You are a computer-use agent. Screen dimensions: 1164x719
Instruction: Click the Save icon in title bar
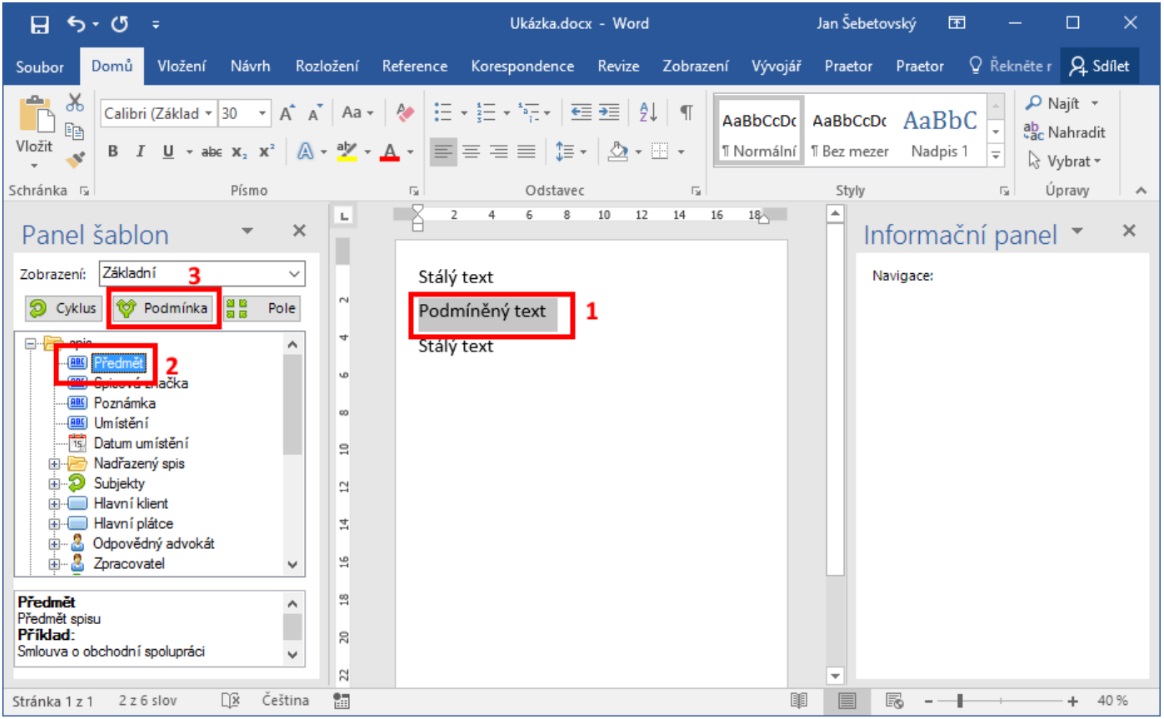click(x=40, y=23)
